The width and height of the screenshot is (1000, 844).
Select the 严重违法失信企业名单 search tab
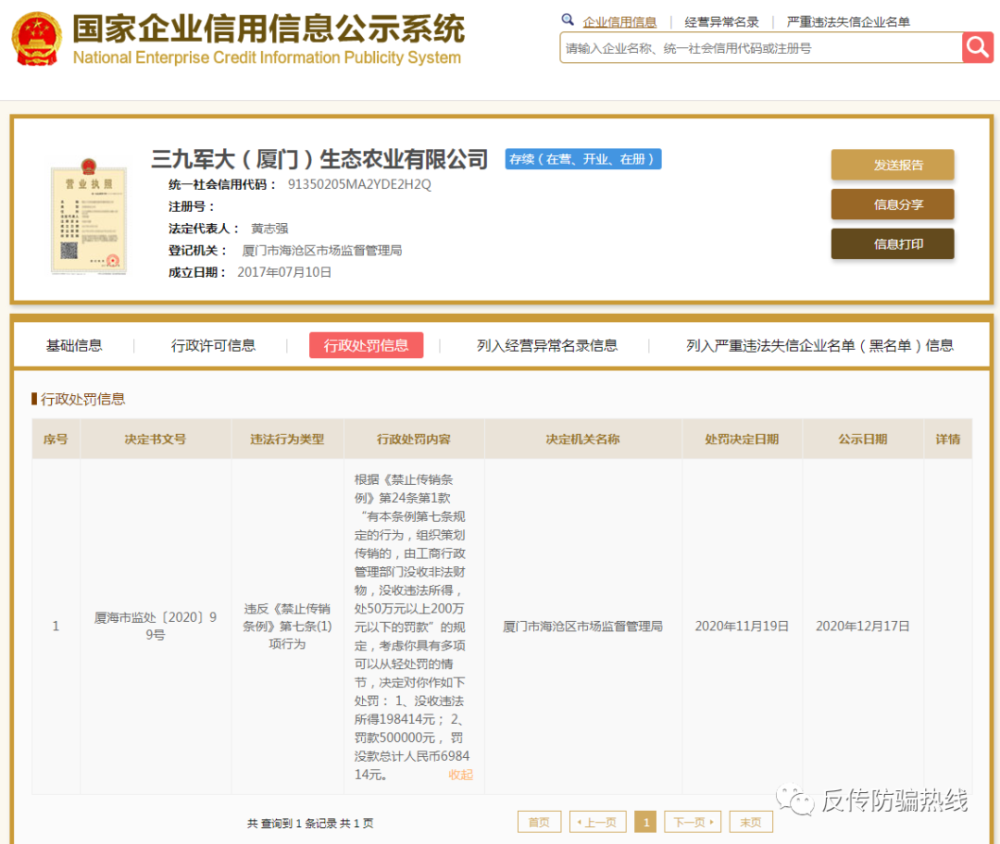pos(848,22)
